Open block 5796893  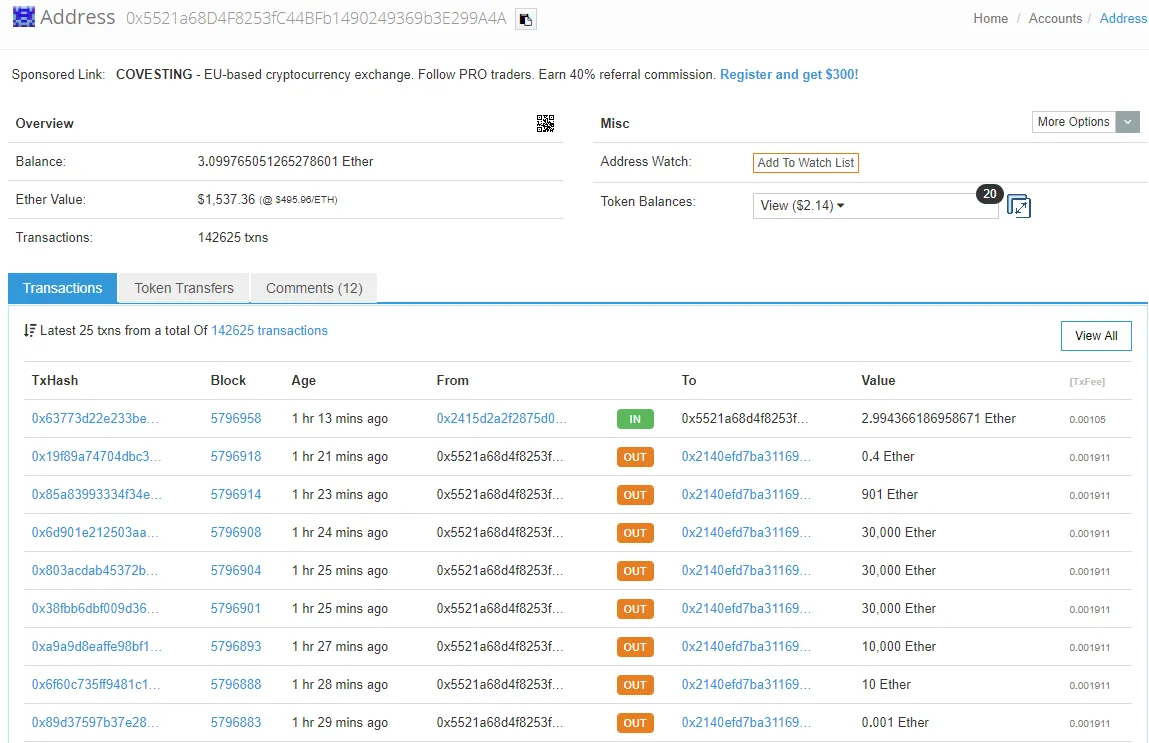236,647
